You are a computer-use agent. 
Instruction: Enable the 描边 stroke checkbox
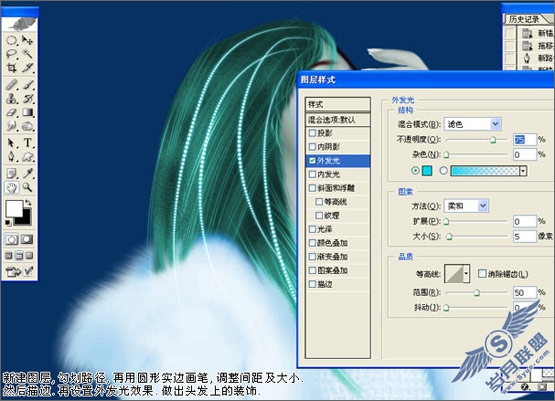[x=312, y=284]
